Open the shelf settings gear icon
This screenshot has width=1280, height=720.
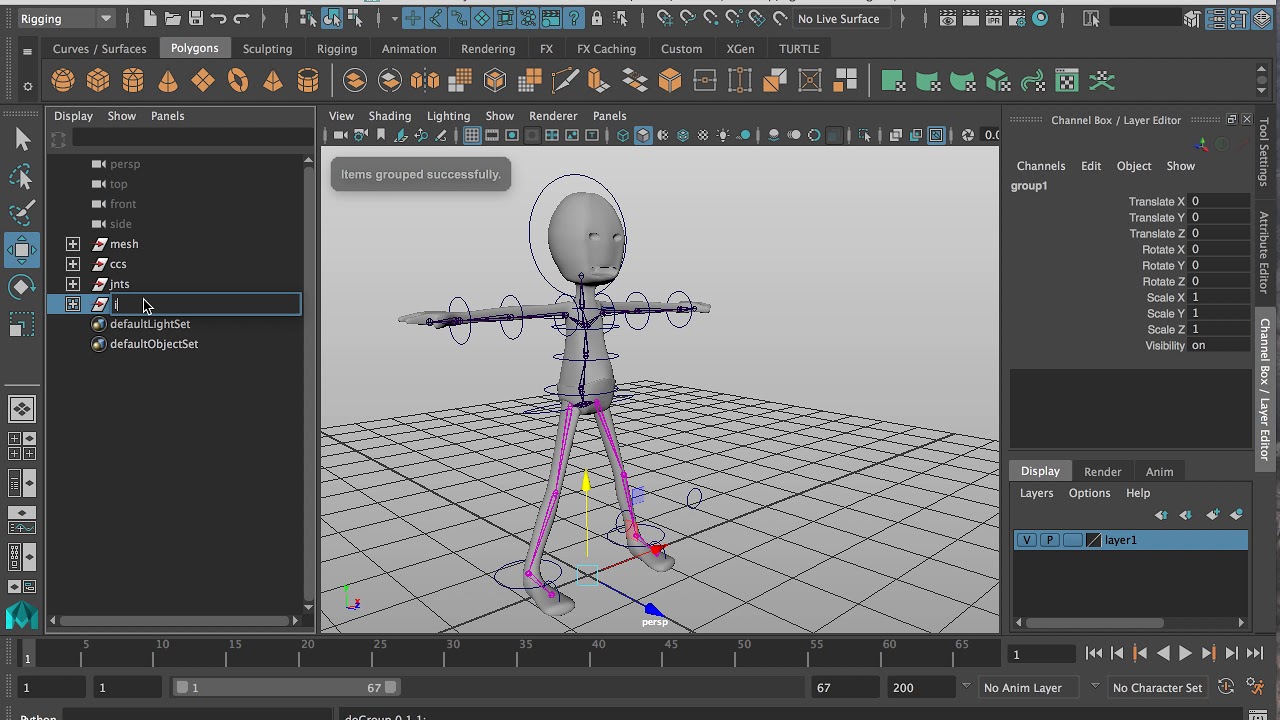[x=28, y=86]
